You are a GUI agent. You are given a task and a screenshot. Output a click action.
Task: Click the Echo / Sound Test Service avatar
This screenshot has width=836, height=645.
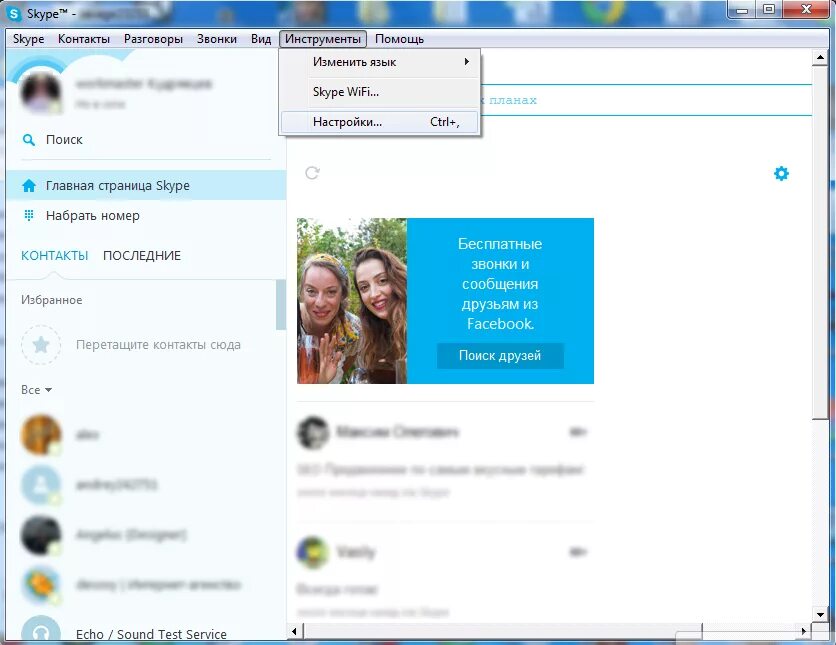pos(41,630)
